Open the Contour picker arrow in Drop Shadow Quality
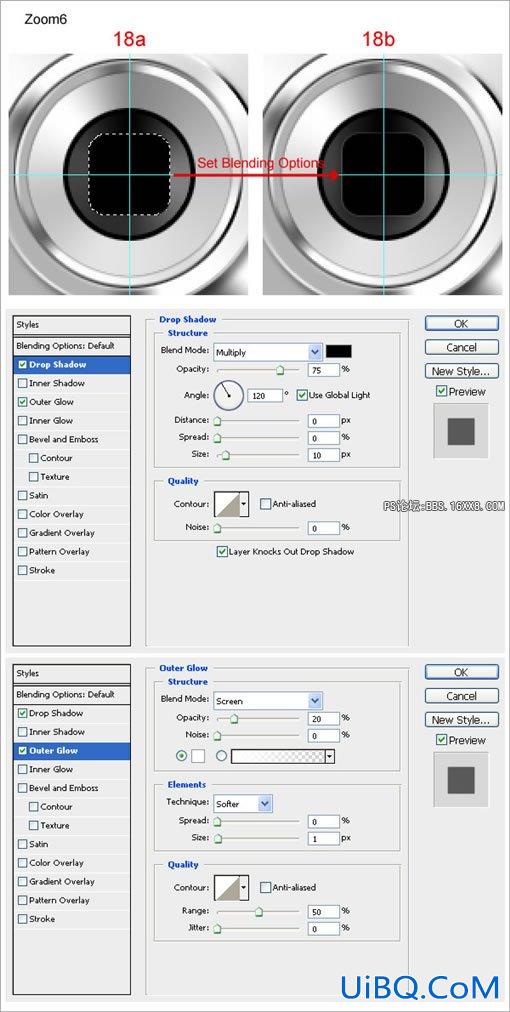This screenshot has width=510, height=1012. [244, 504]
